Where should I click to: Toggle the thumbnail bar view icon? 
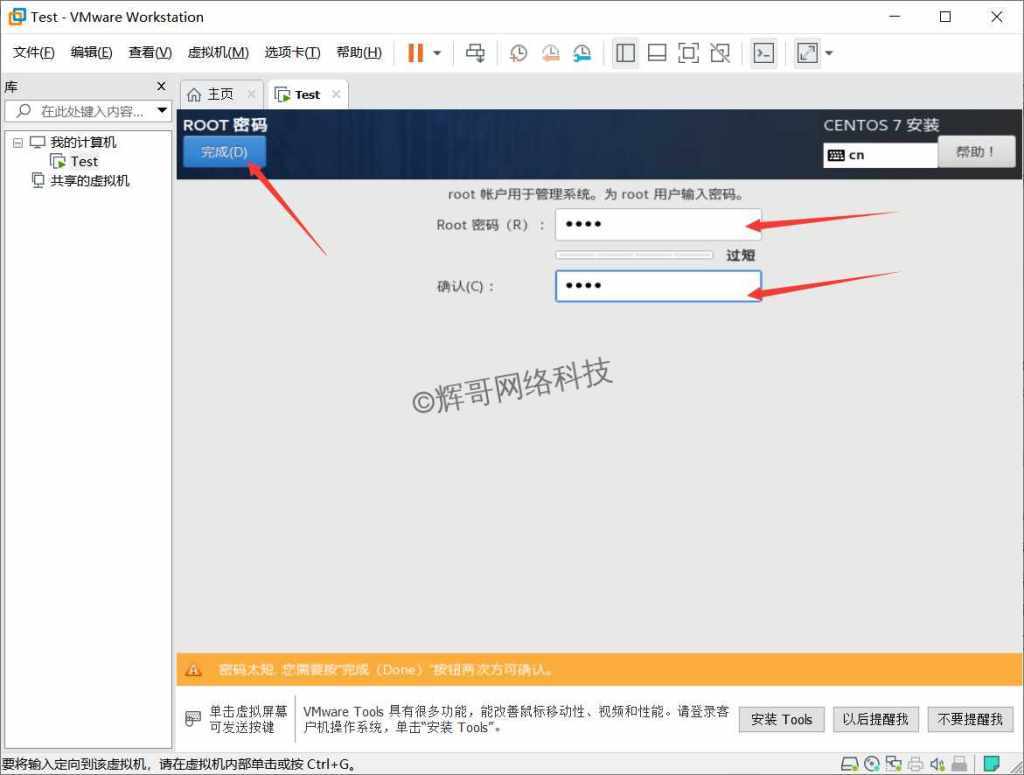pos(657,53)
